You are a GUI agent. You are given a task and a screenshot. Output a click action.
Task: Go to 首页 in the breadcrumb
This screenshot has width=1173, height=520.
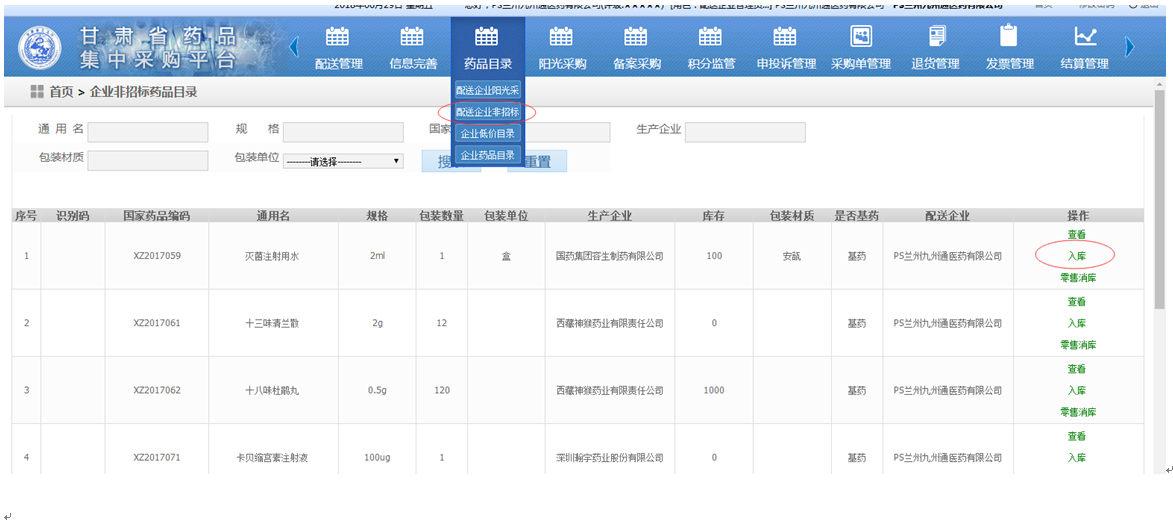tap(61, 92)
